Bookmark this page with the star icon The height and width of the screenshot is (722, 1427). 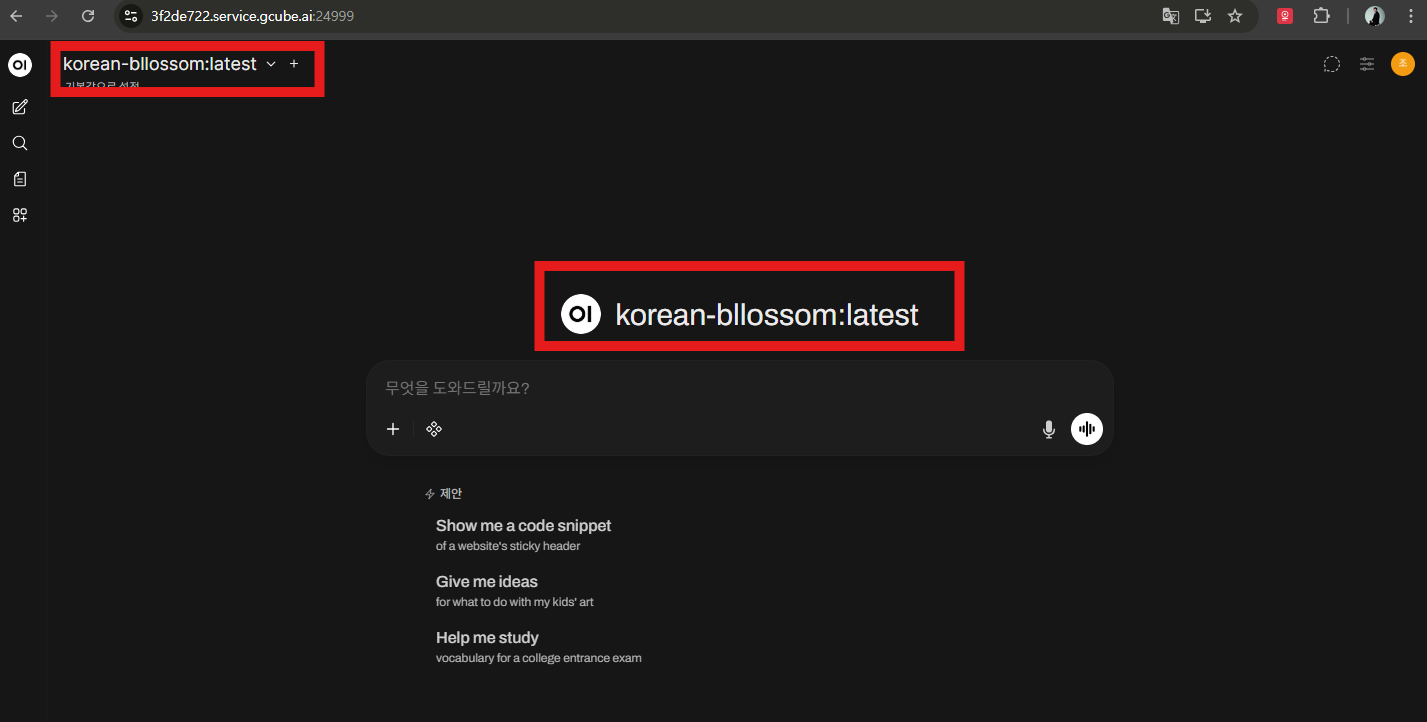point(1235,16)
